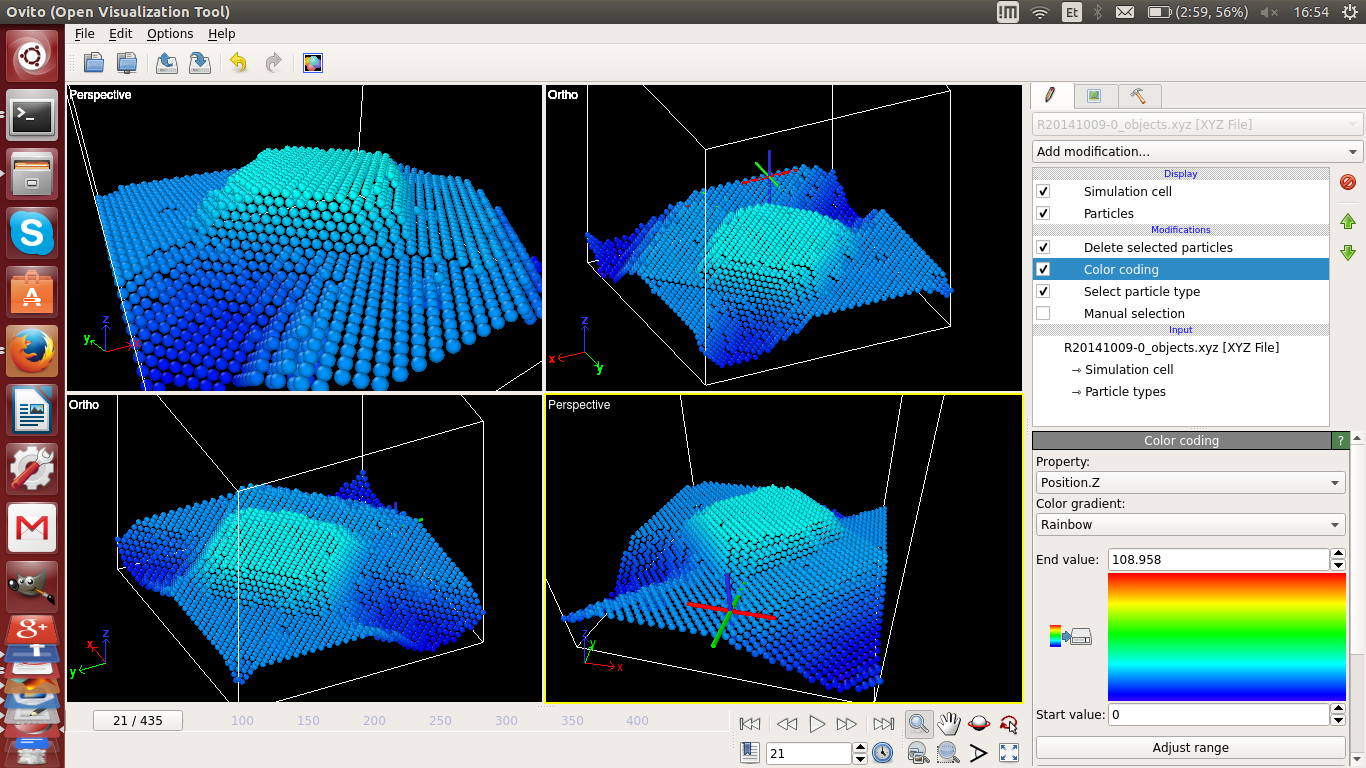Open the Rainbow color gradient dropdown
Image resolution: width=1366 pixels, height=768 pixels.
click(1190, 524)
